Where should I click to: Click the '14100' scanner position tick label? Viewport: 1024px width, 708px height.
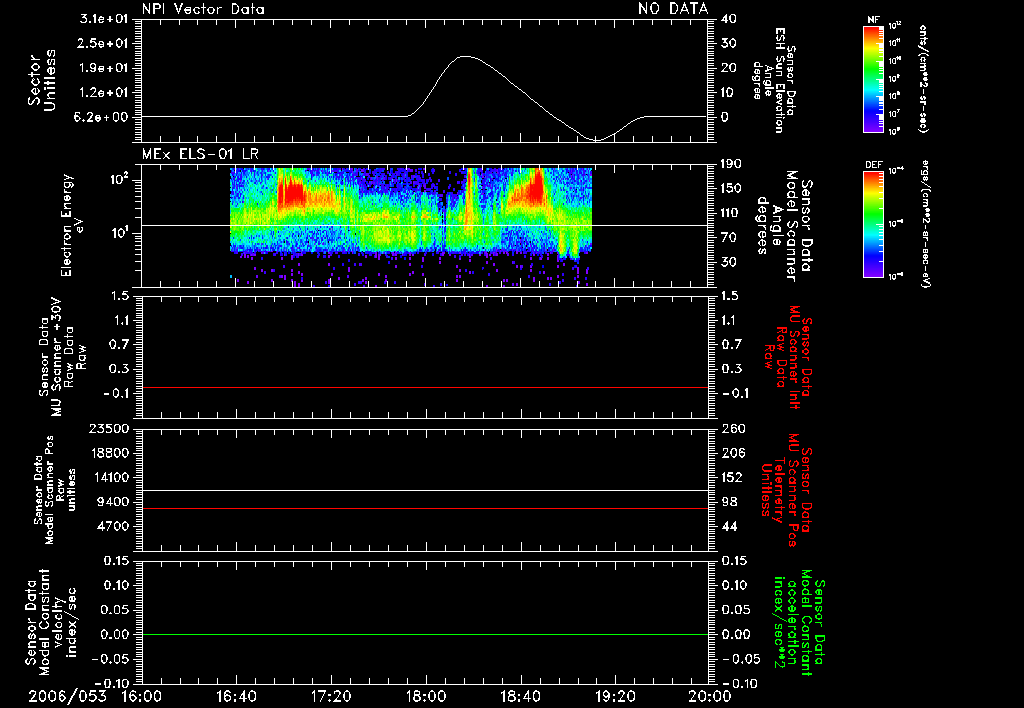tap(108, 477)
